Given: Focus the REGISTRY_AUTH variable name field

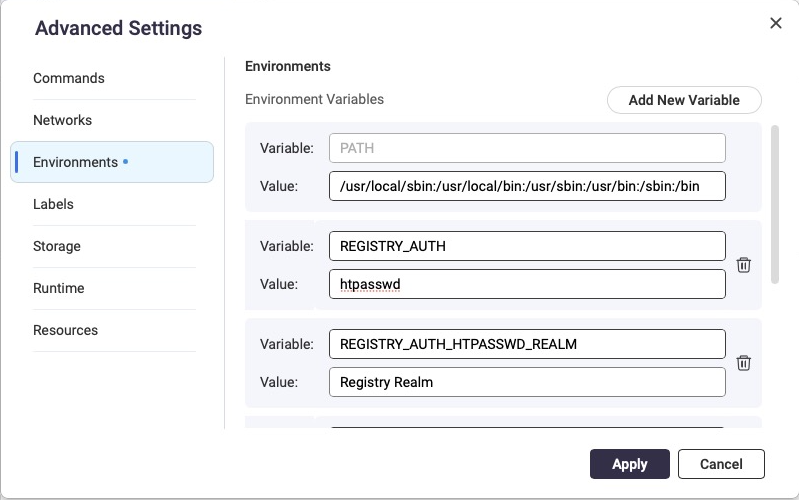Looking at the screenshot, I should [x=526, y=246].
